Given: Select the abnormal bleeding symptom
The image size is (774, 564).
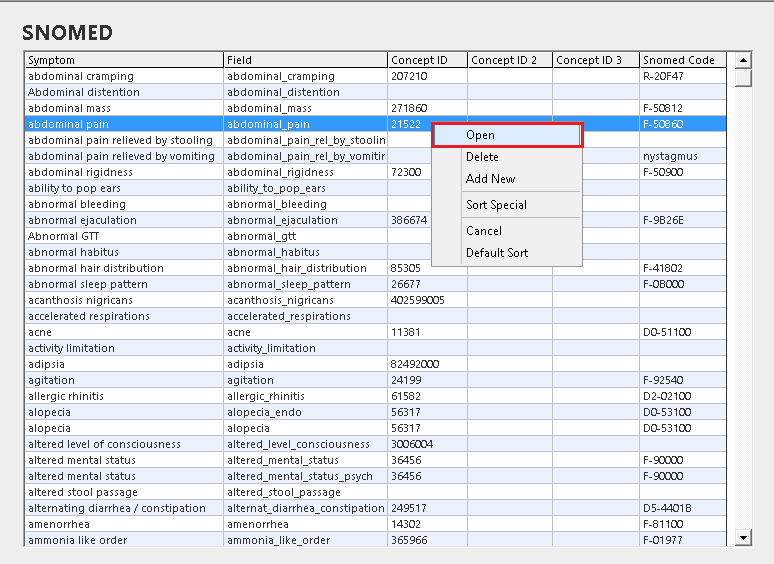Looking at the screenshot, I should (x=124, y=204).
